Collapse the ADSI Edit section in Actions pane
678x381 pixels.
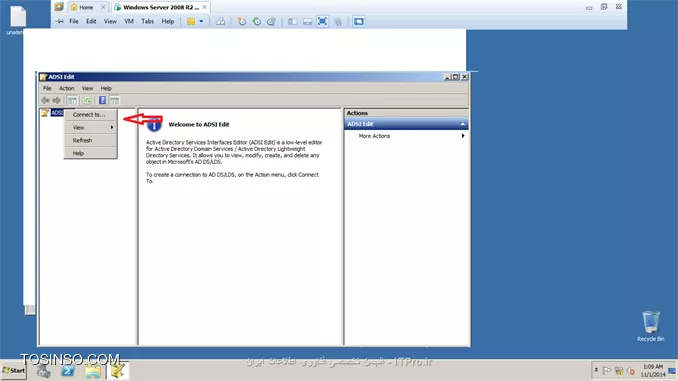click(463, 124)
